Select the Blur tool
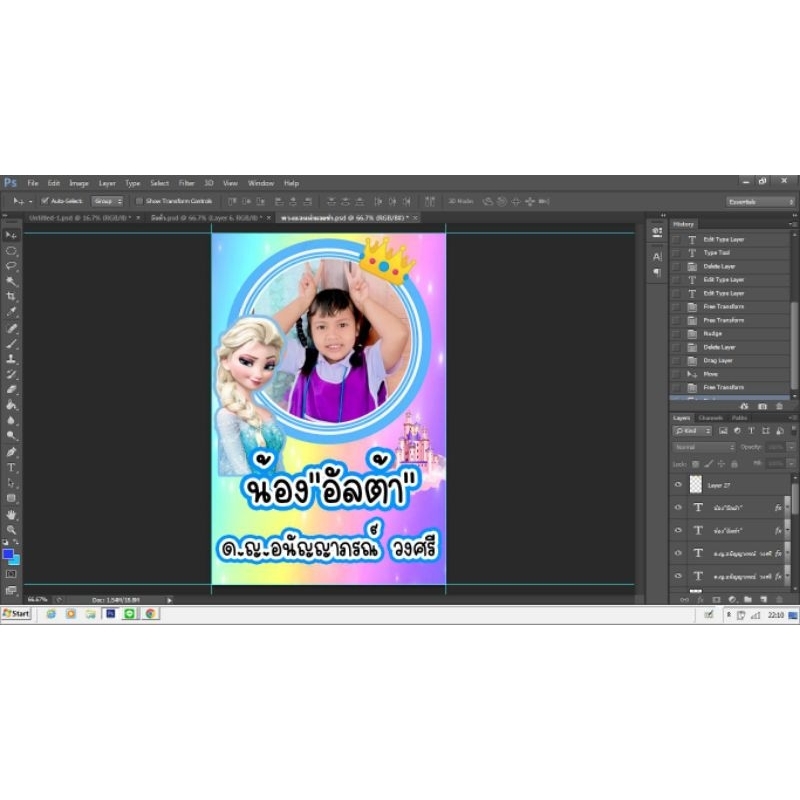The image size is (800, 800). pyautogui.click(x=11, y=420)
